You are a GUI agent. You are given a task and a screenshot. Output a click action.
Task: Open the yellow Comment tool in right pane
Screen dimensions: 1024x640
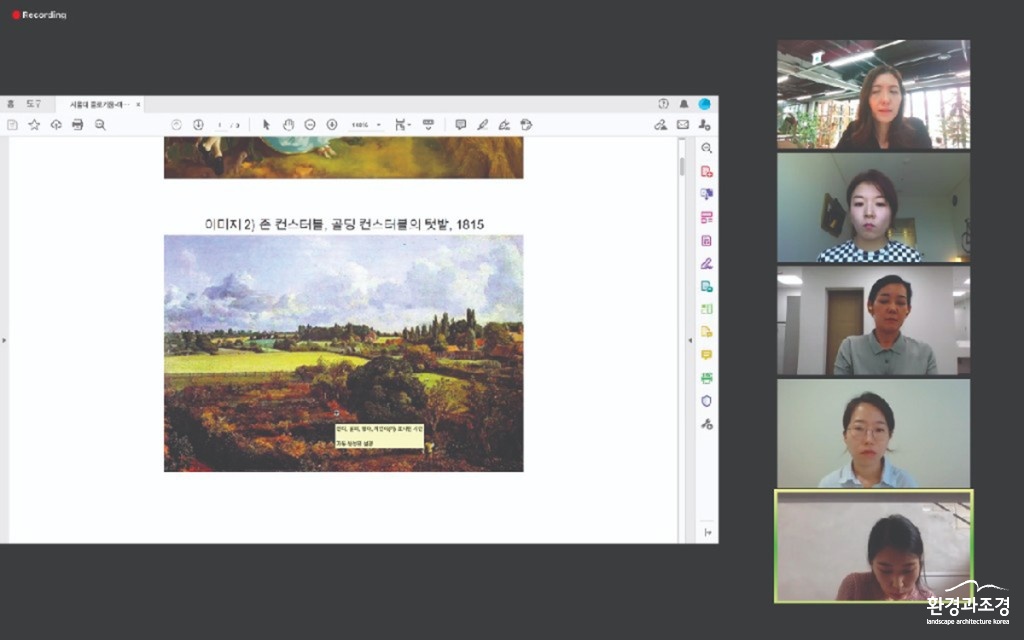coord(707,355)
